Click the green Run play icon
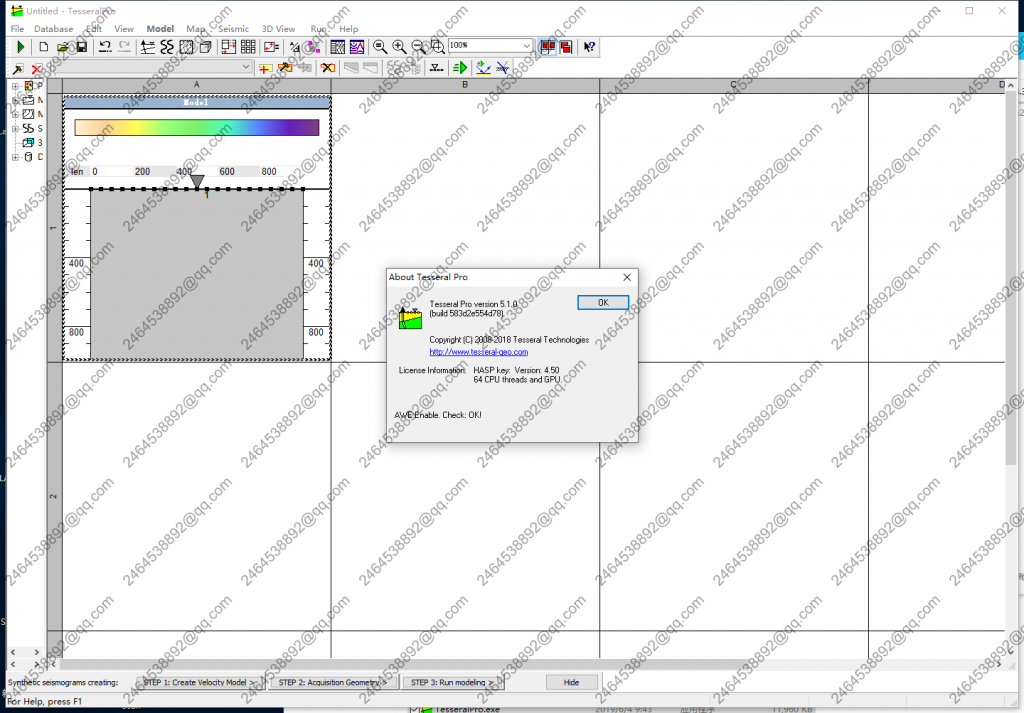 point(21,47)
